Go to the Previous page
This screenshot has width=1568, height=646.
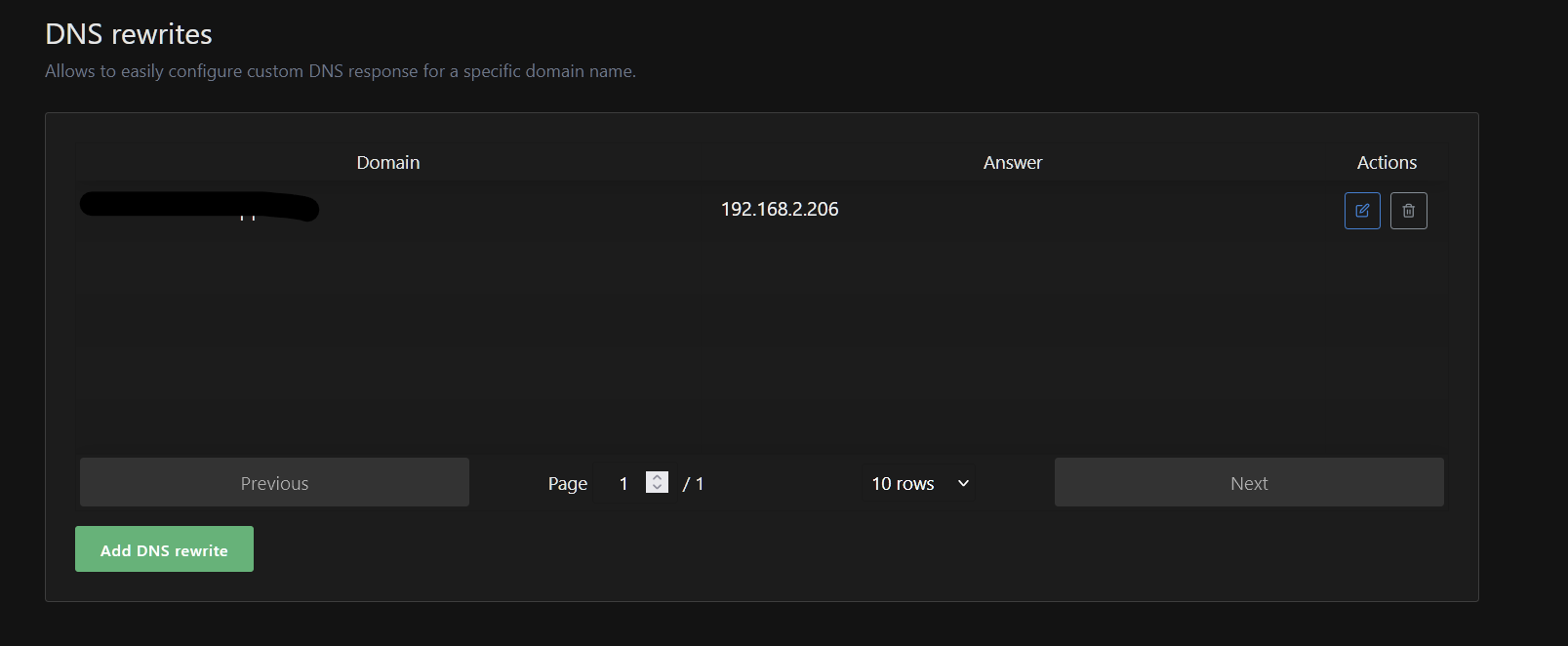point(274,483)
